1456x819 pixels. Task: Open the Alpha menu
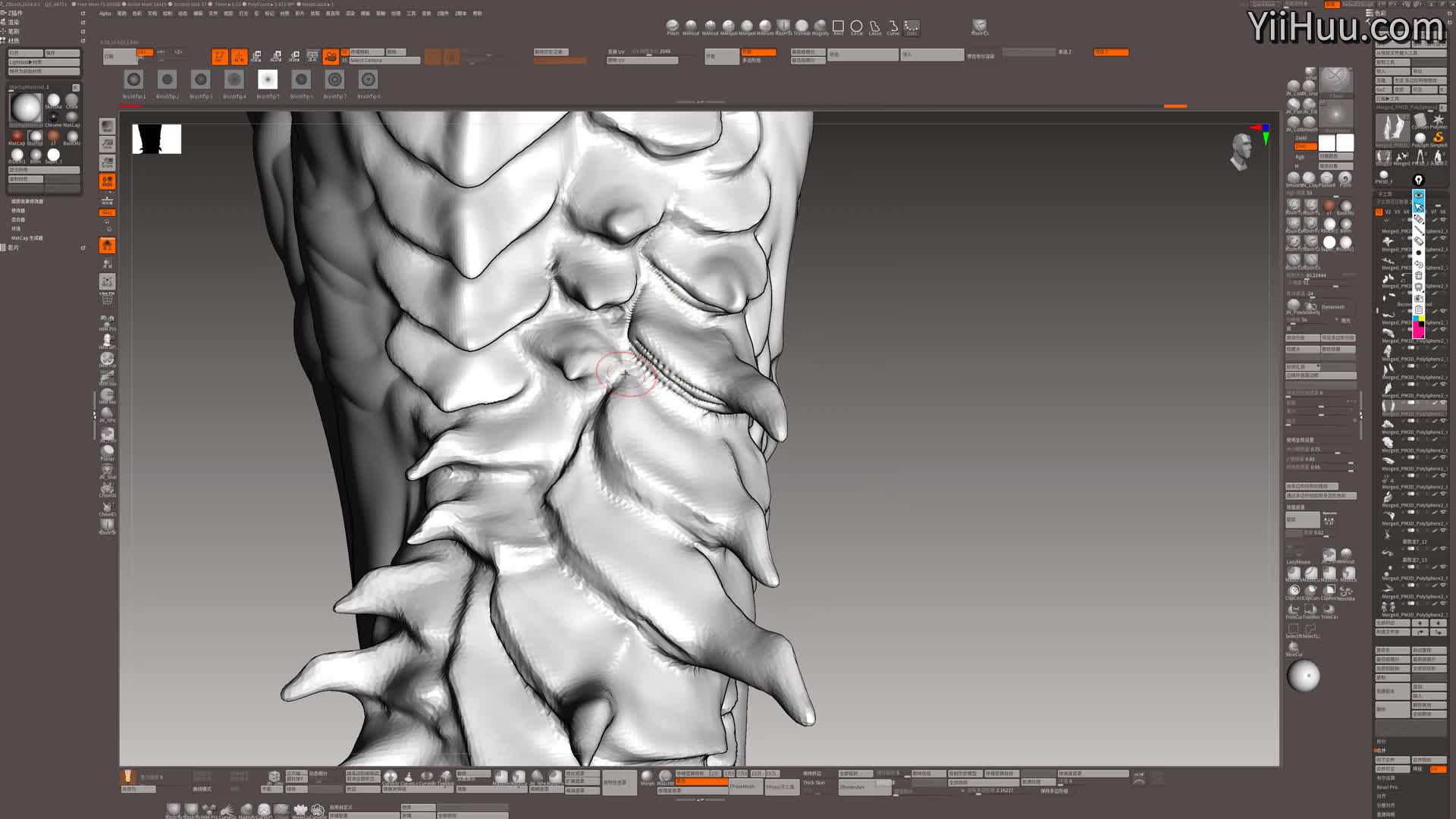point(105,13)
